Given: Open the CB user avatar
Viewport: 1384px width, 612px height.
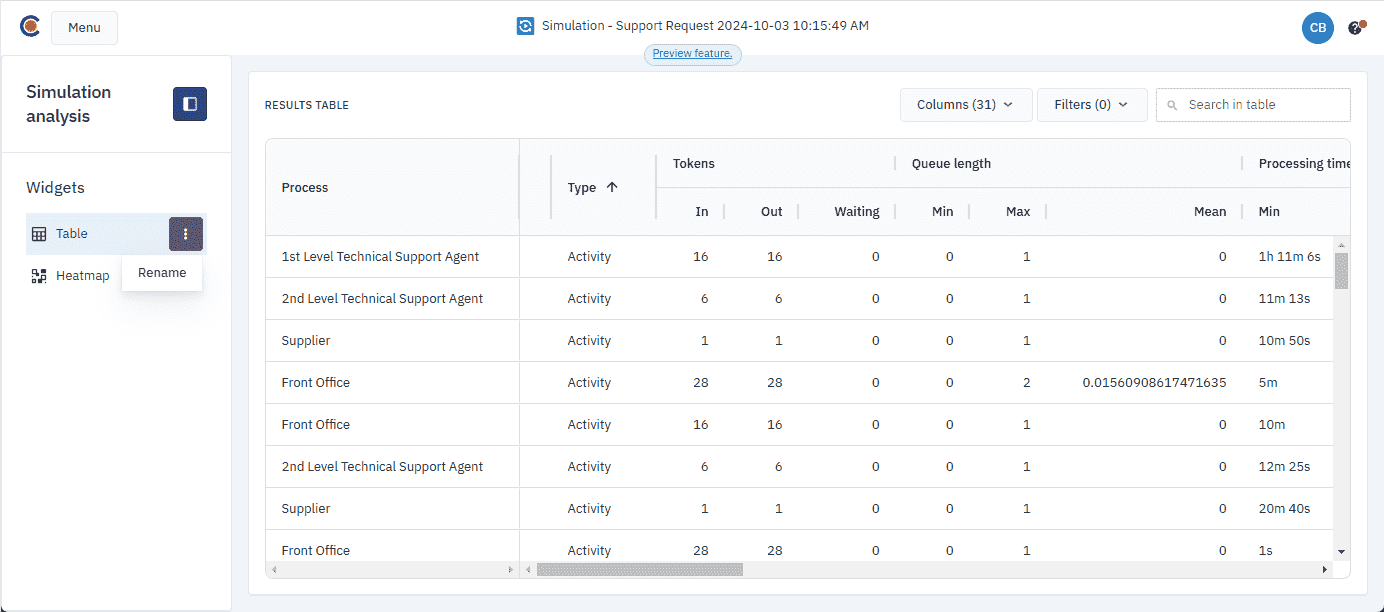Looking at the screenshot, I should click(1318, 28).
